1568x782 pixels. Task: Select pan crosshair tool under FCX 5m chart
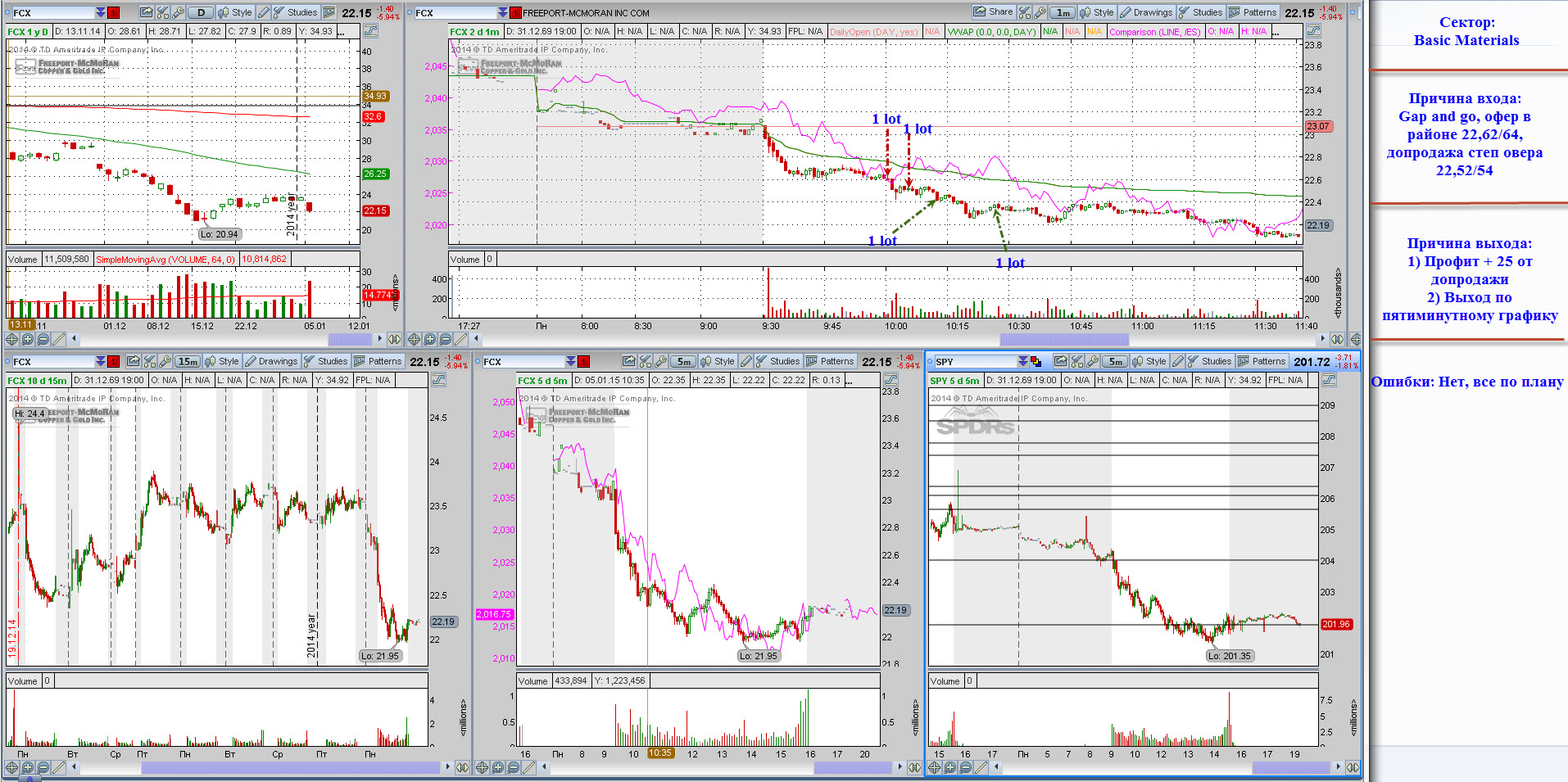(x=482, y=767)
